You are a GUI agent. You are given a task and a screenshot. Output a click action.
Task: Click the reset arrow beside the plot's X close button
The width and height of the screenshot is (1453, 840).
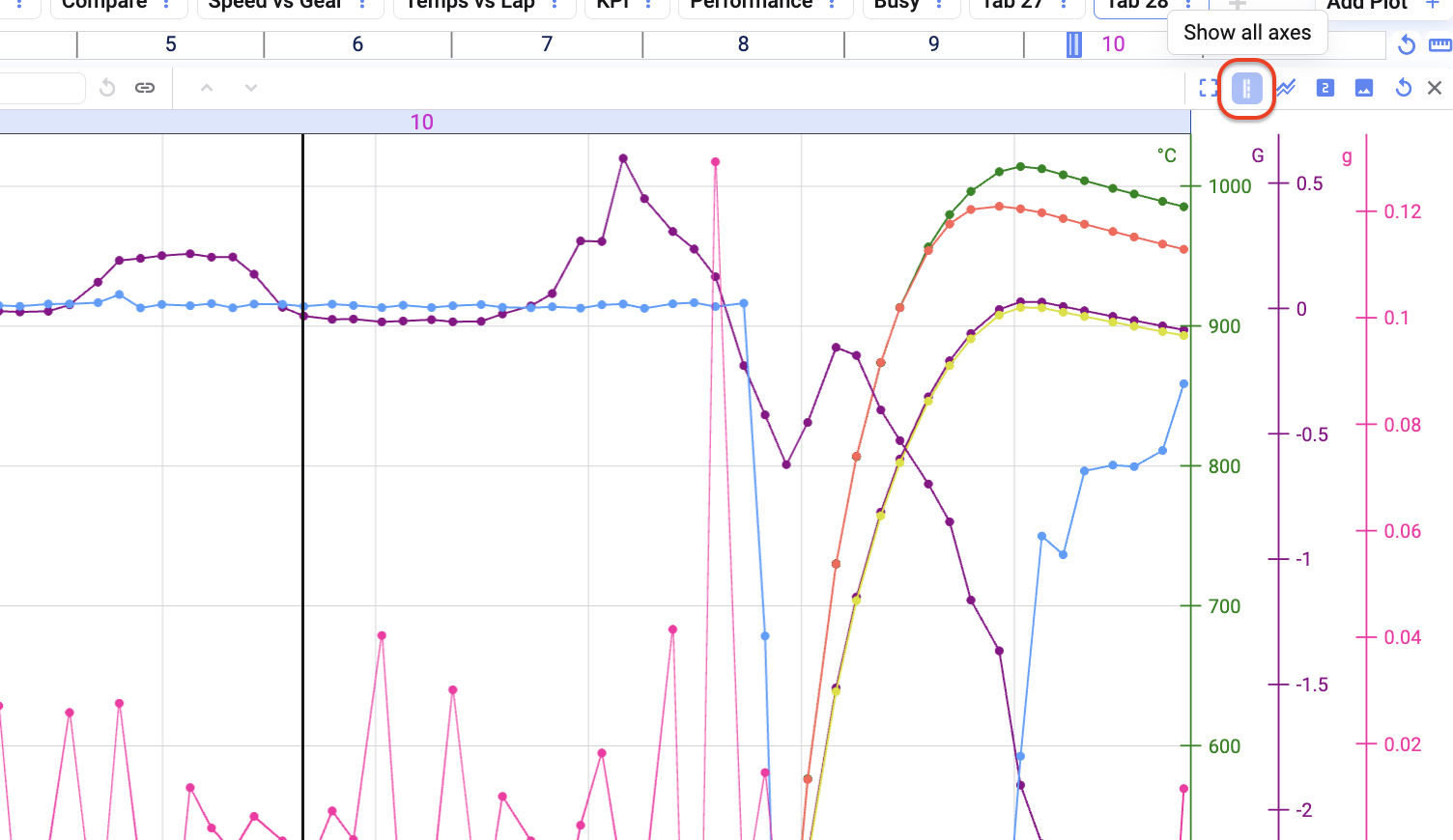point(1404,88)
